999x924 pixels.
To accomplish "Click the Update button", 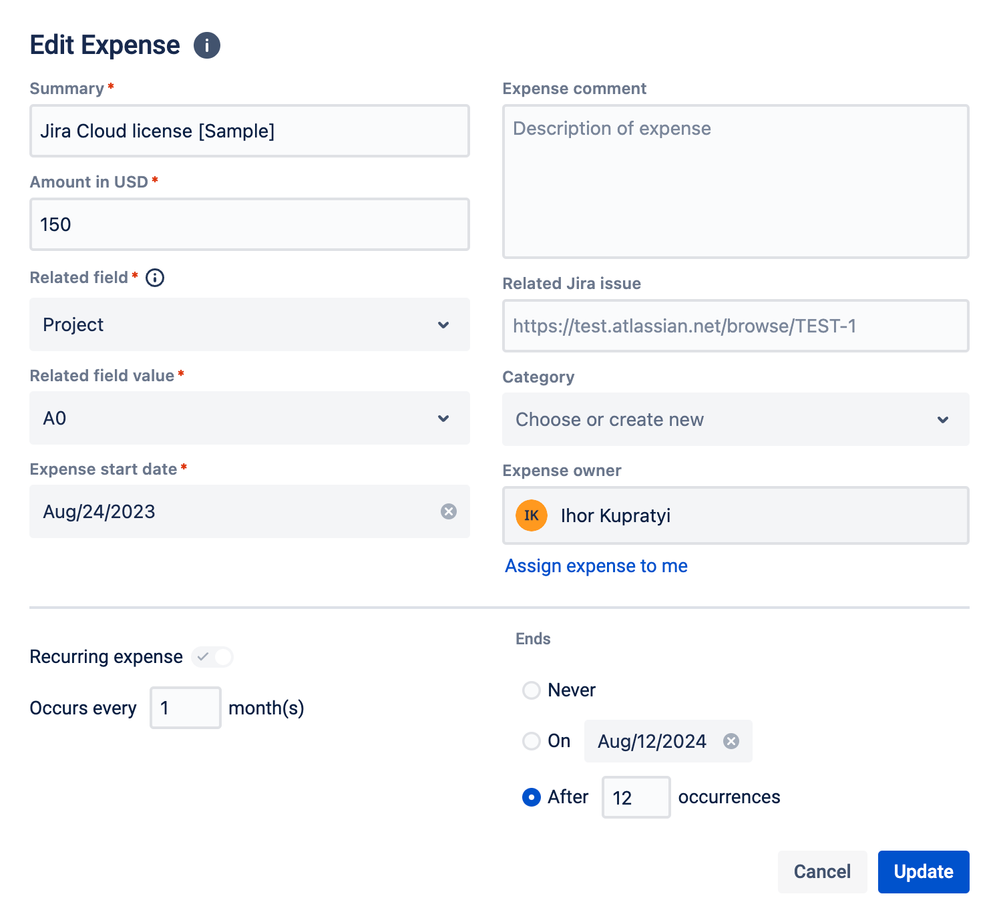I will [x=923, y=872].
